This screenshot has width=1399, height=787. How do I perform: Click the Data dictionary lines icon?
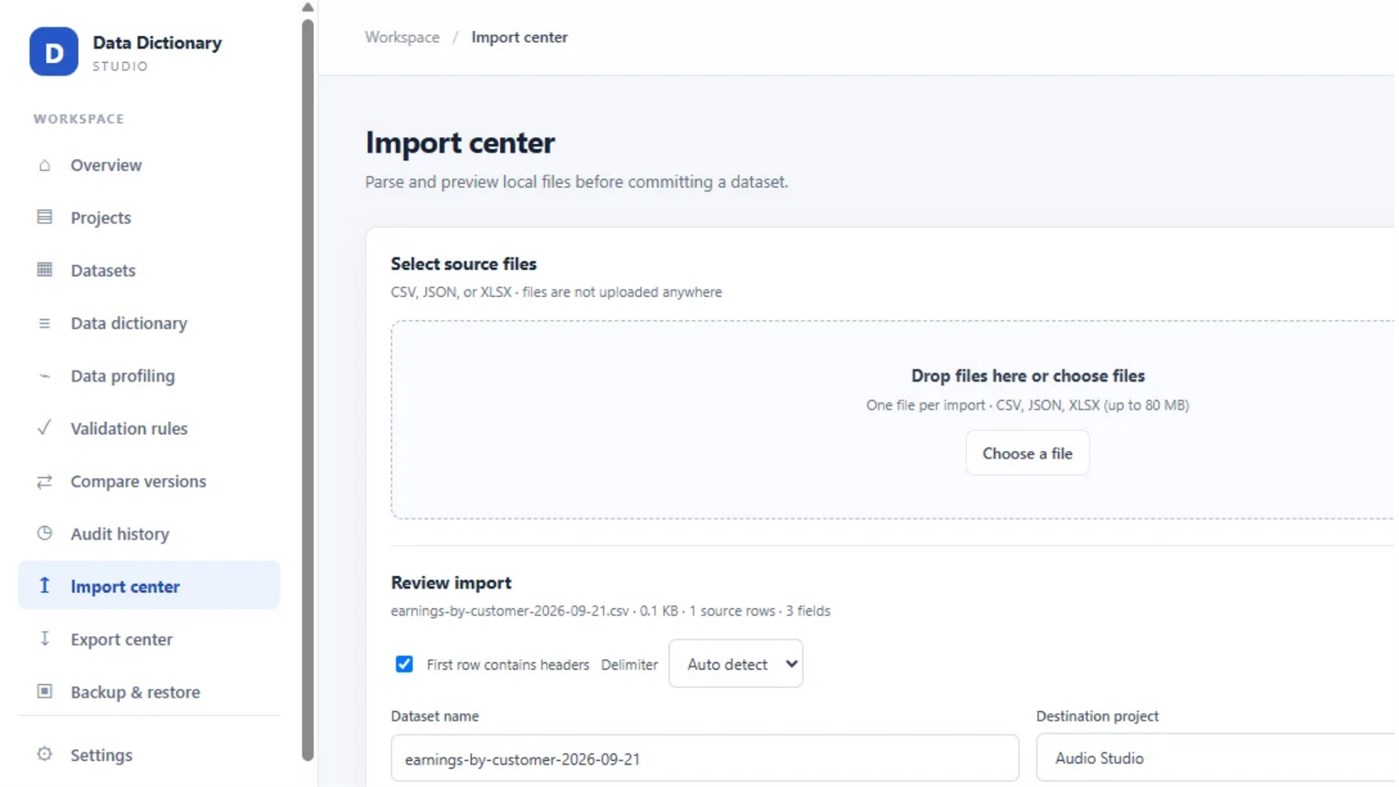tap(44, 323)
